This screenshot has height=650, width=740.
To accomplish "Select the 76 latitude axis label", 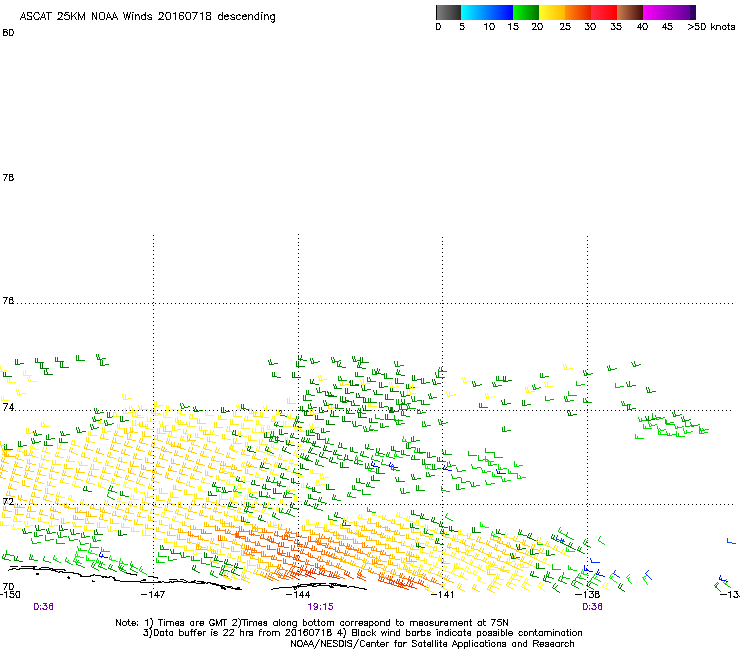I will (8, 301).
